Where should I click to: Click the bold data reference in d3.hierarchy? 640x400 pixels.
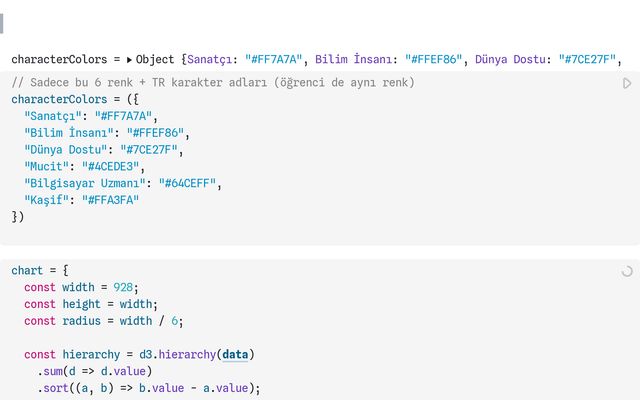click(x=236, y=355)
